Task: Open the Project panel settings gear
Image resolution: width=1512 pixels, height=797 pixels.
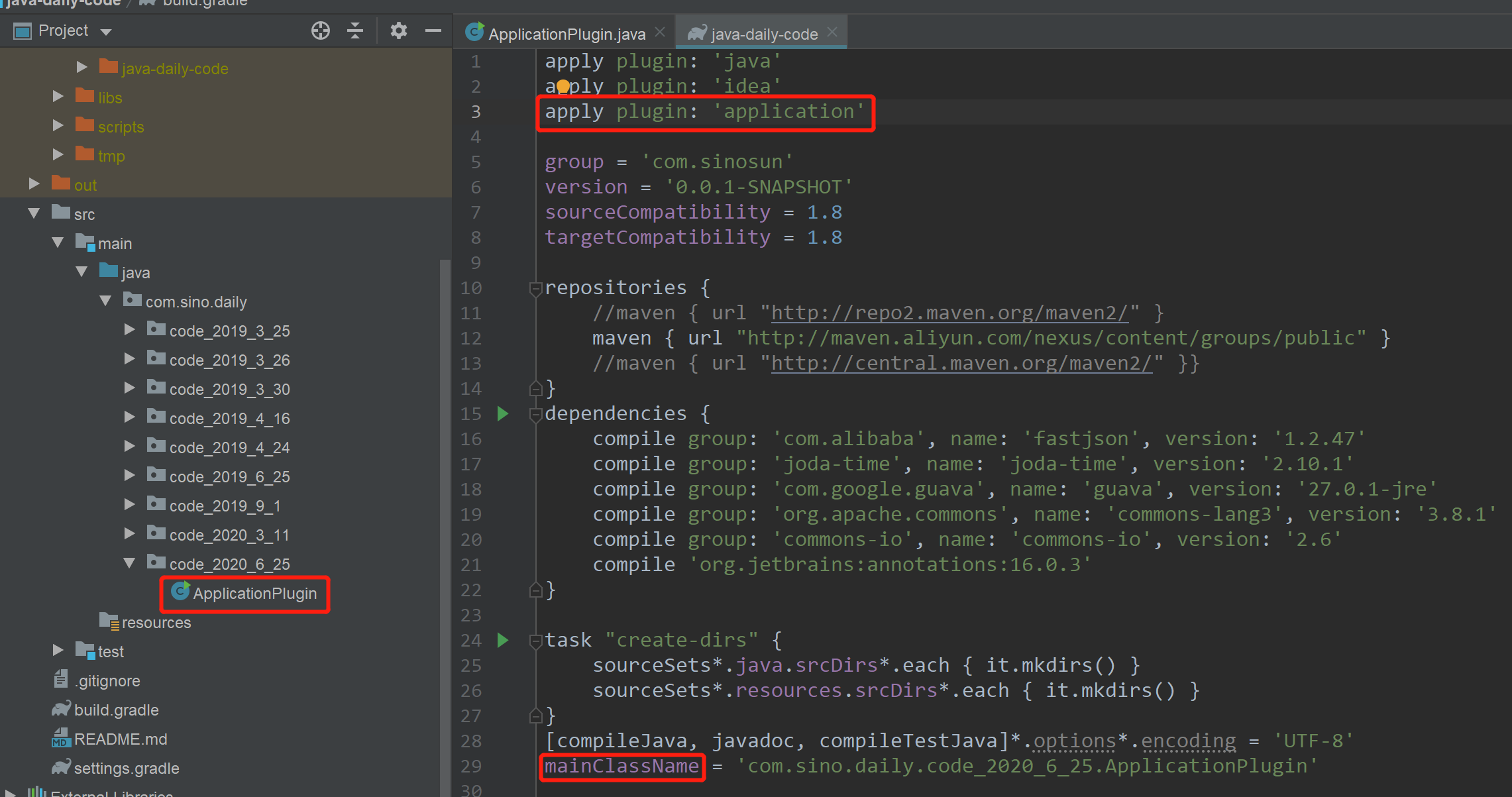Action: click(x=398, y=30)
